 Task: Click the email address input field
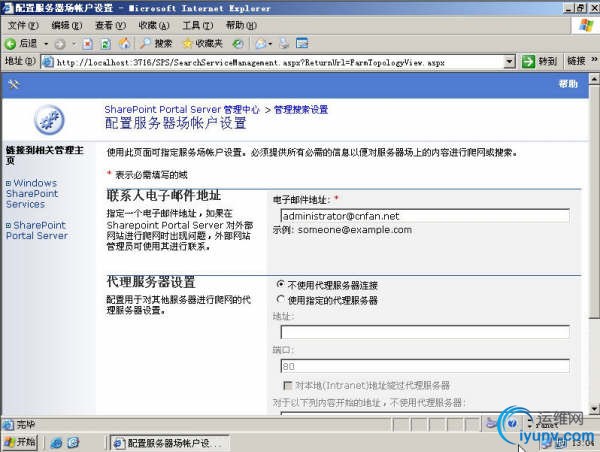click(425, 216)
